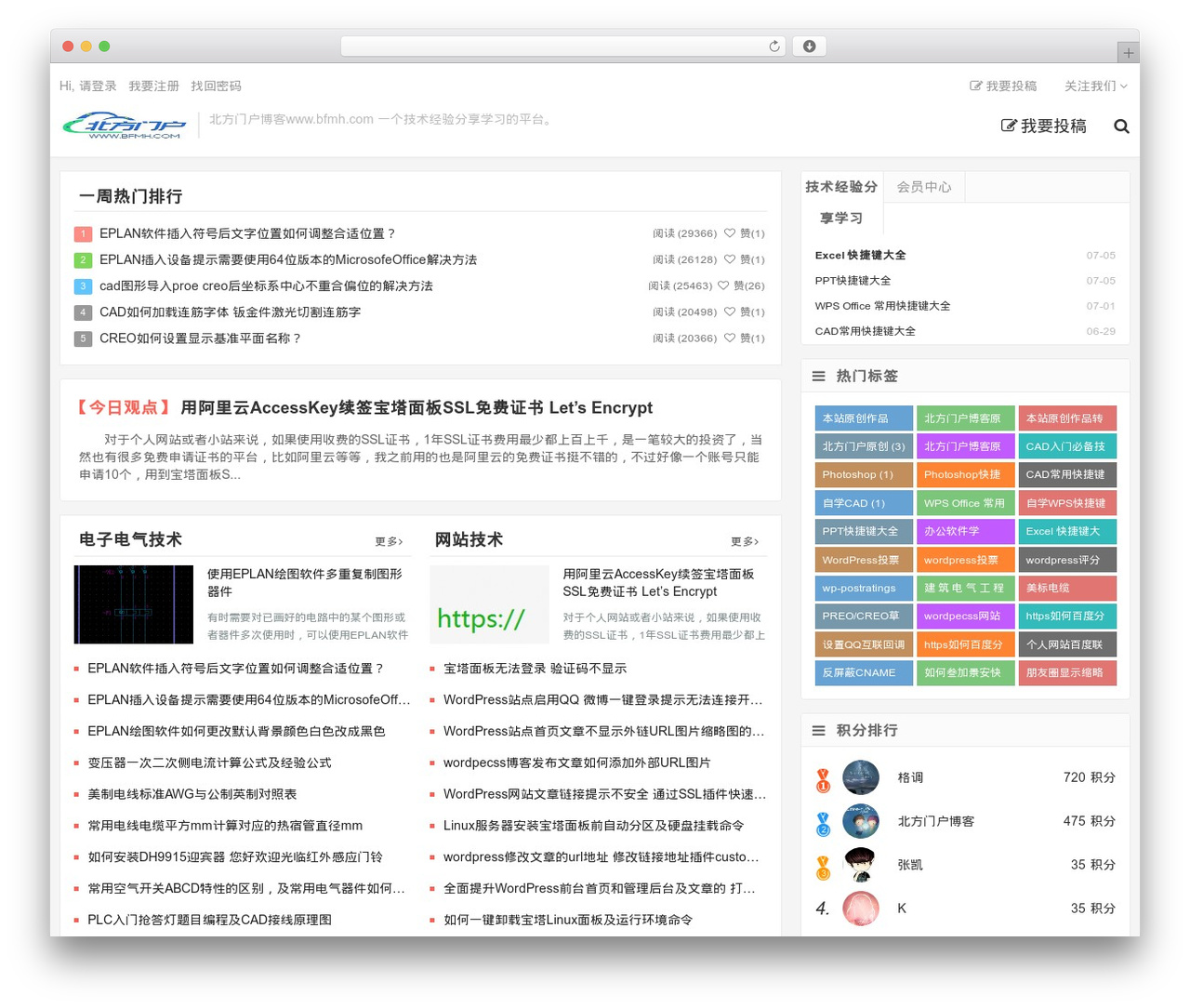The width and height of the screenshot is (1190, 1008).
Task: Open the https thumbnail in 网站技术
Action: 490,604
